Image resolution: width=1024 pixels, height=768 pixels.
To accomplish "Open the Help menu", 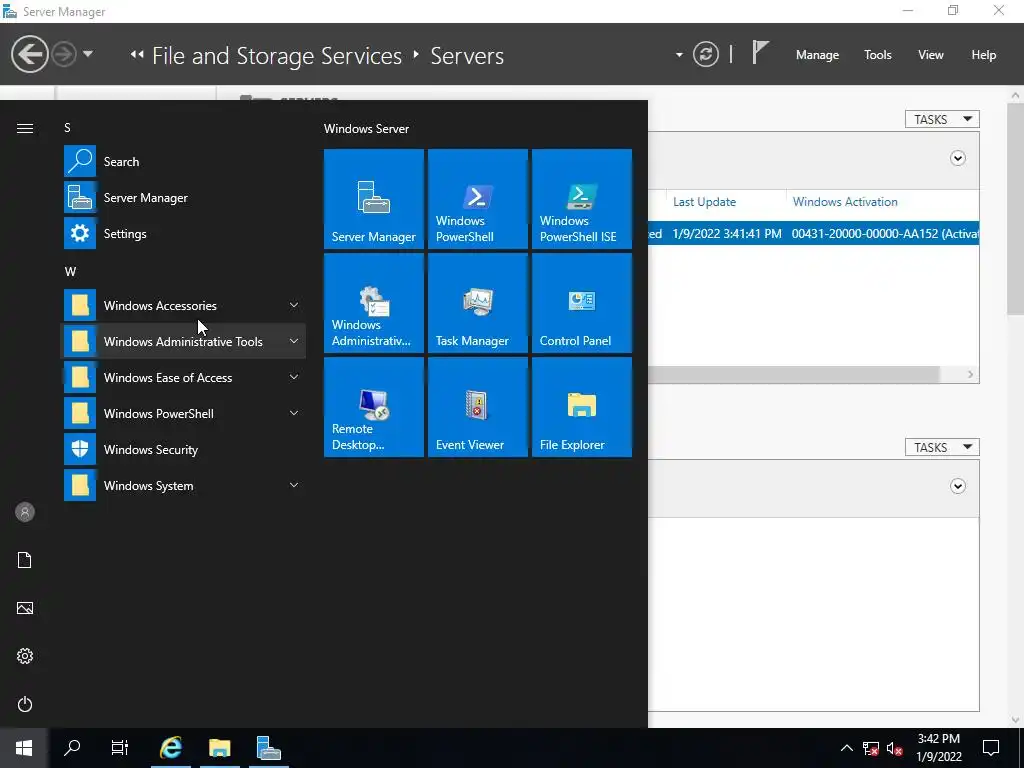I will (x=983, y=55).
